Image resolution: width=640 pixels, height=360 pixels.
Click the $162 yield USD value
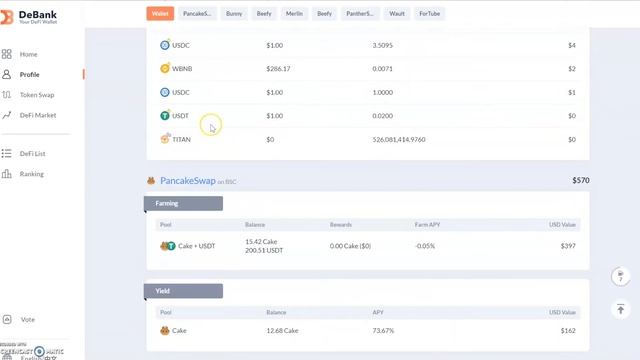coord(568,331)
